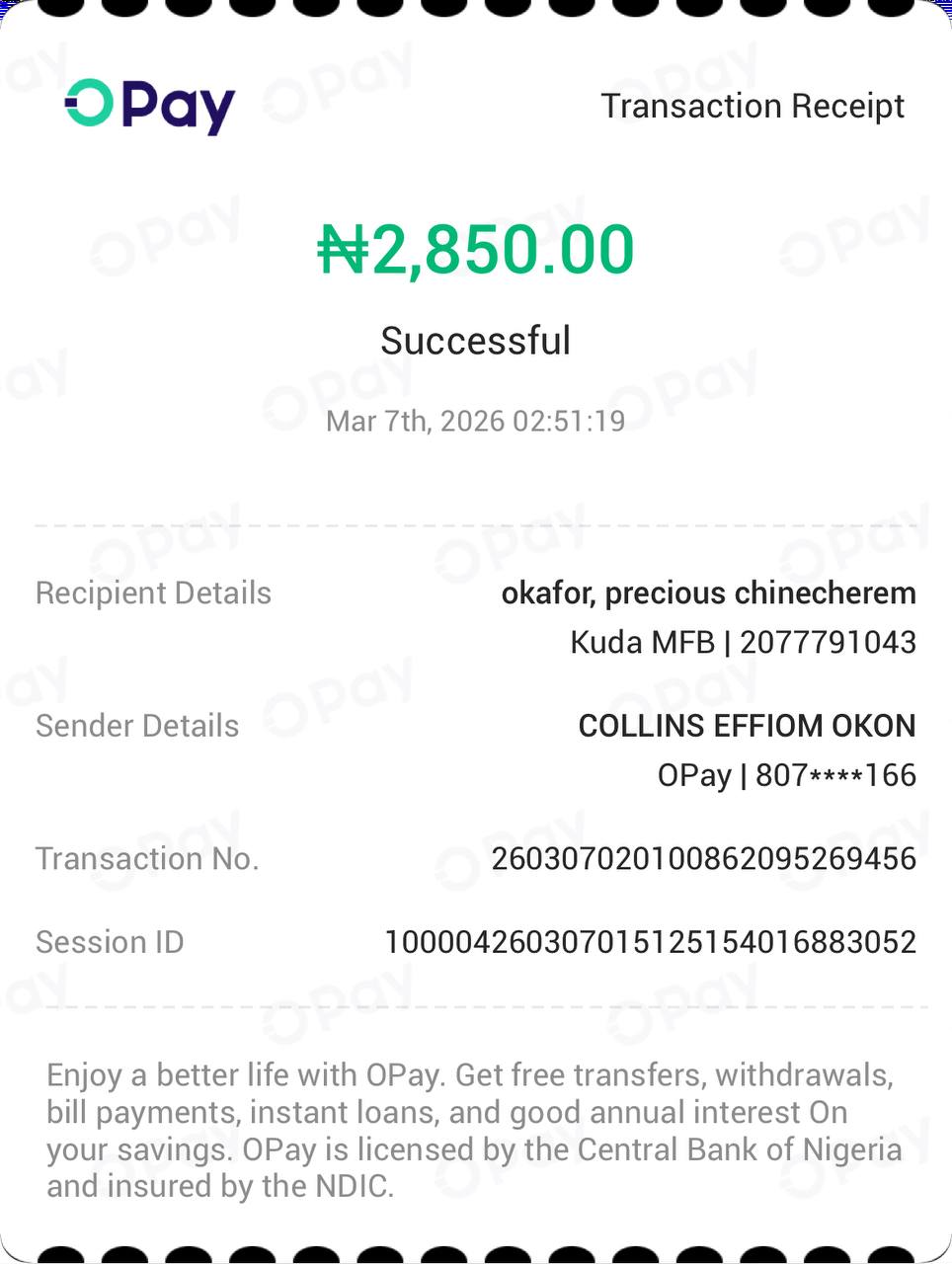Click the ₦2,850.00 amount
Screen dimensions: 952x1264
476,249
